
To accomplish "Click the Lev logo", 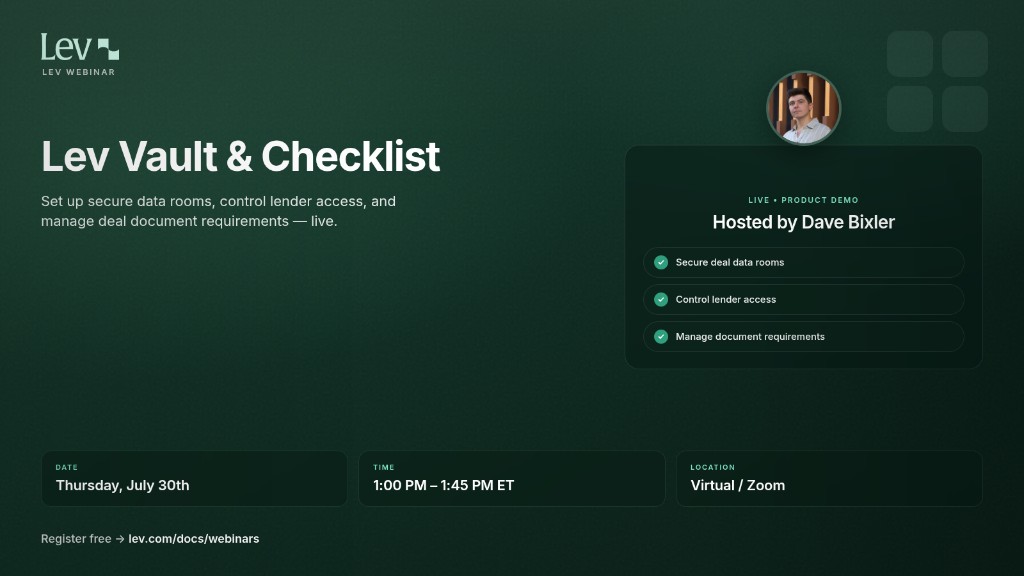I will pos(80,47).
